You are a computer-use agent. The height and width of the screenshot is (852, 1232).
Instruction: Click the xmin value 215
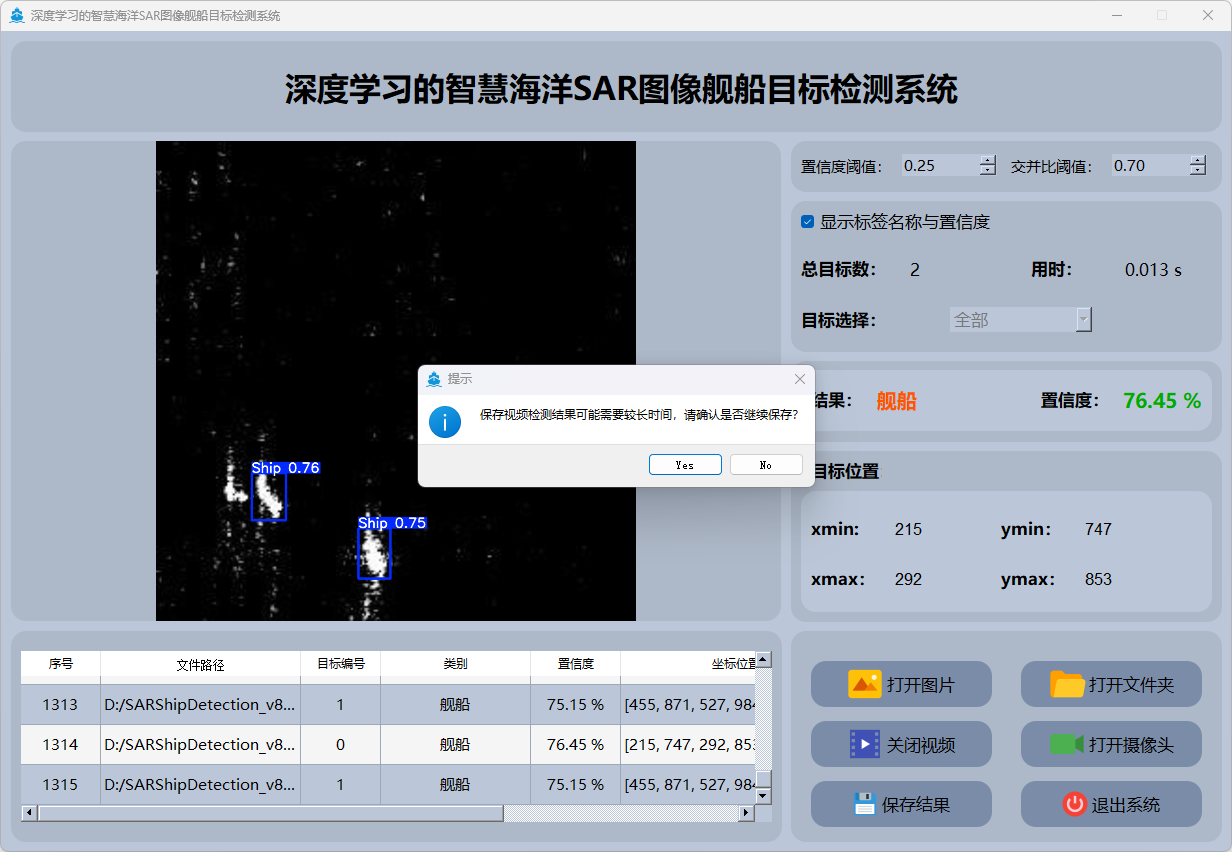[x=908, y=530]
